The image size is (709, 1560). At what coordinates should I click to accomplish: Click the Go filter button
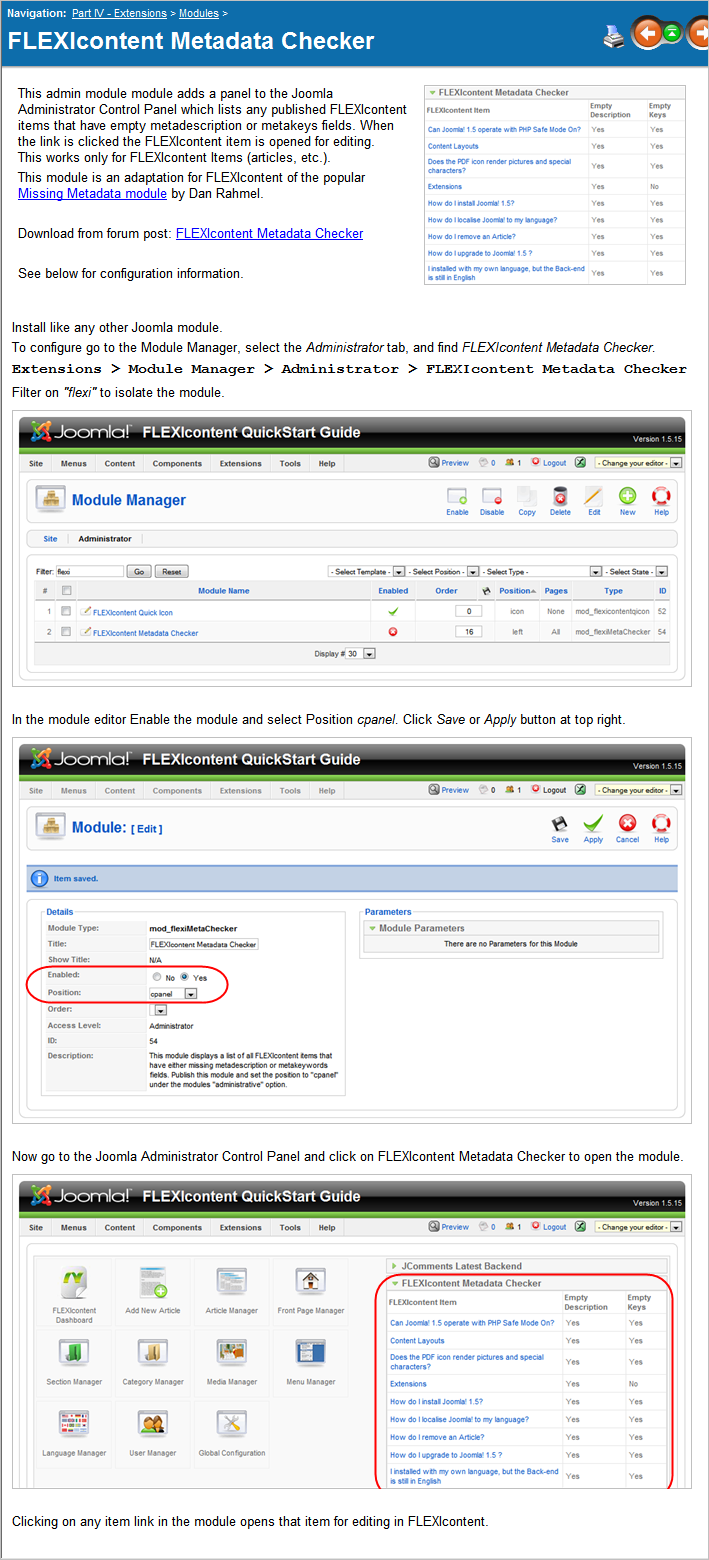[138, 572]
